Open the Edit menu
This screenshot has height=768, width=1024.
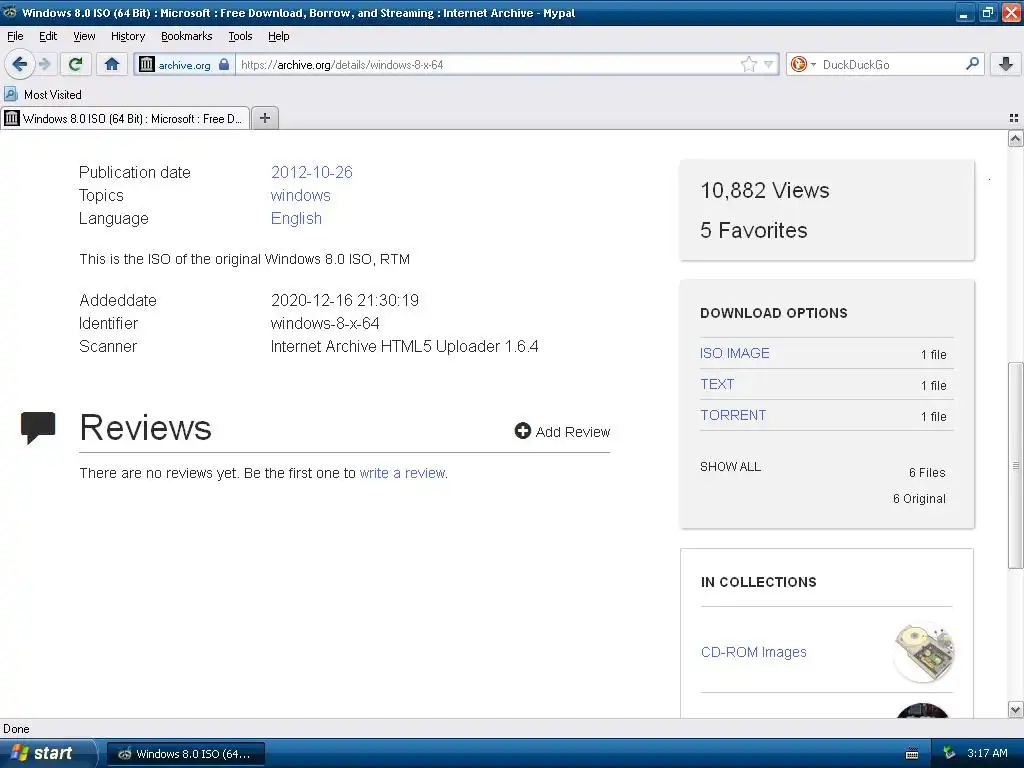(48, 36)
